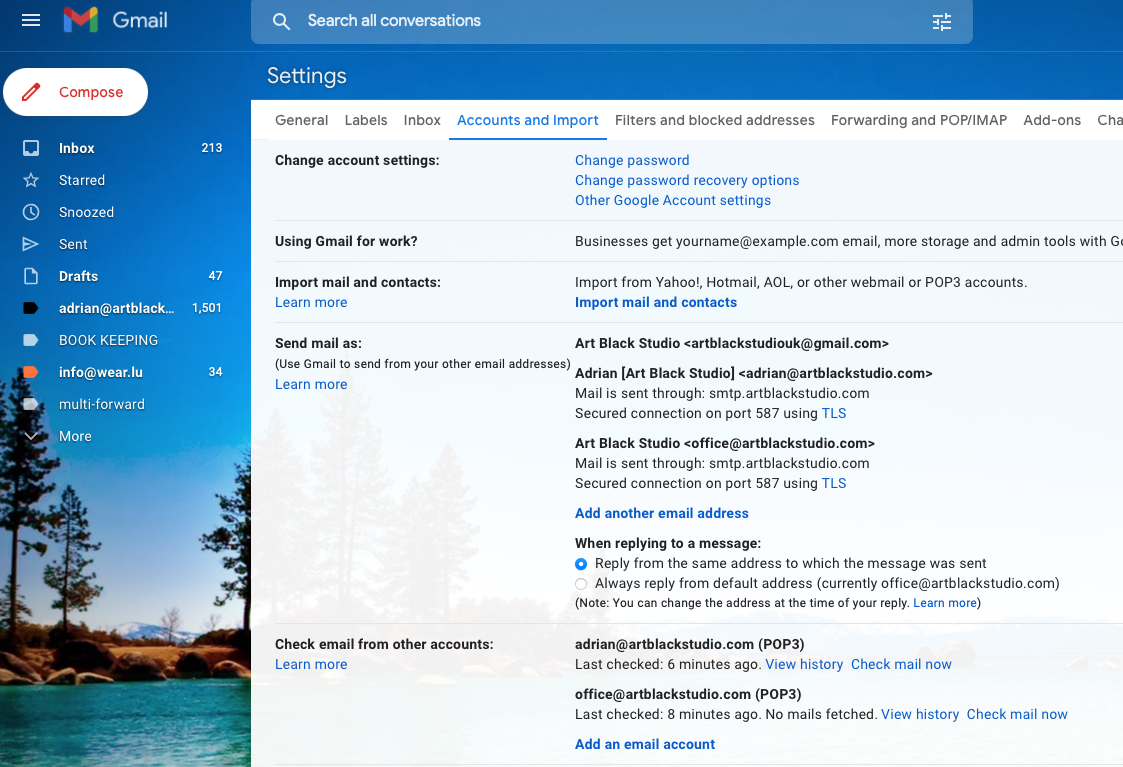Open Other Google Account settings link
Viewport: 1123px width, 767px height.
pos(673,201)
